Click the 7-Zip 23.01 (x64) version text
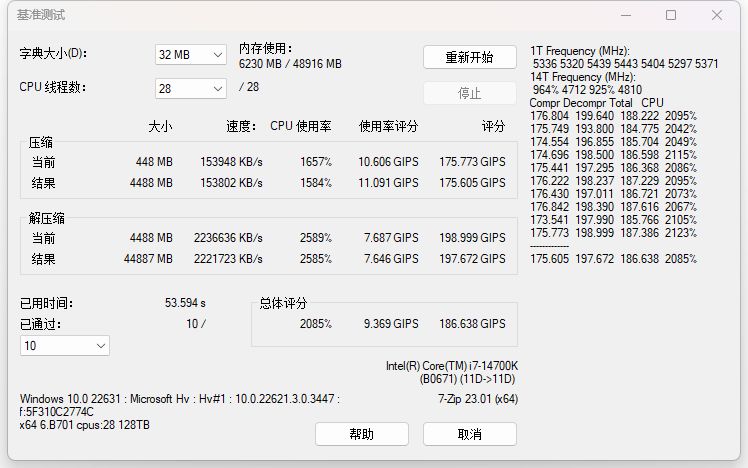Image resolution: width=748 pixels, height=468 pixels. click(477, 398)
